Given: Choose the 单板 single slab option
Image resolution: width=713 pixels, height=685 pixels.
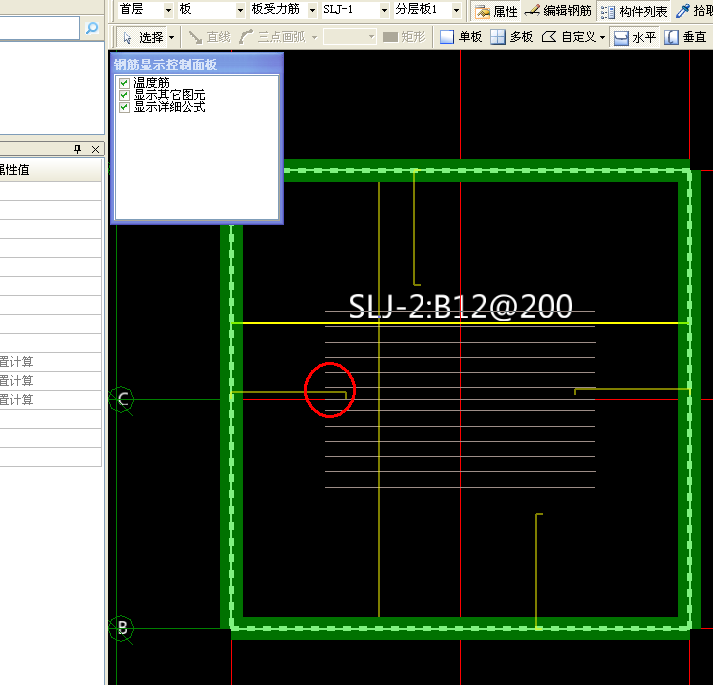Looking at the screenshot, I should tap(461, 37).
